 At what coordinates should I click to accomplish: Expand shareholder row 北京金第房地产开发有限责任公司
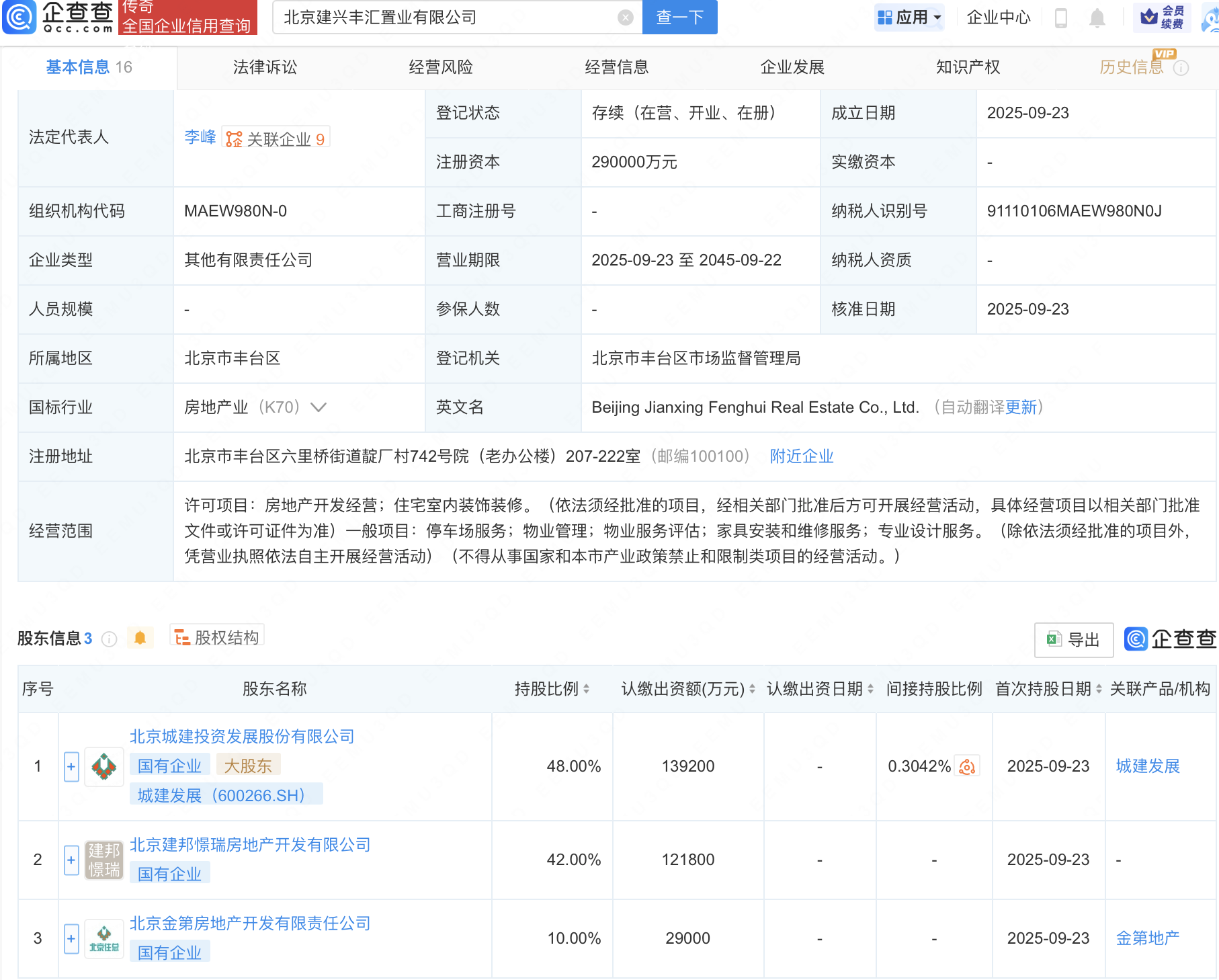71,938
